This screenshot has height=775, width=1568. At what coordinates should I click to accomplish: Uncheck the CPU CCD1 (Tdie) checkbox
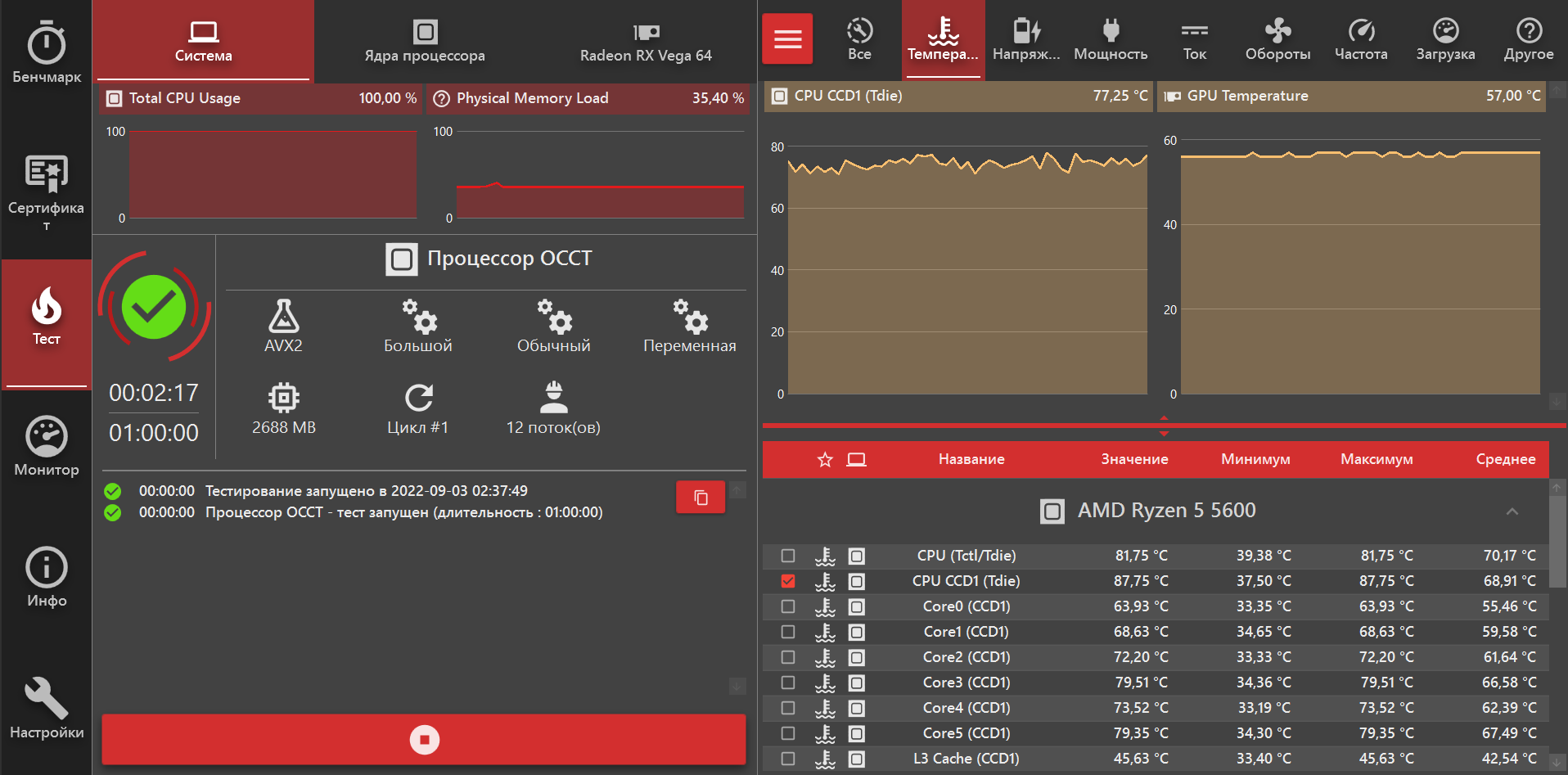click(x=788, y=581)
